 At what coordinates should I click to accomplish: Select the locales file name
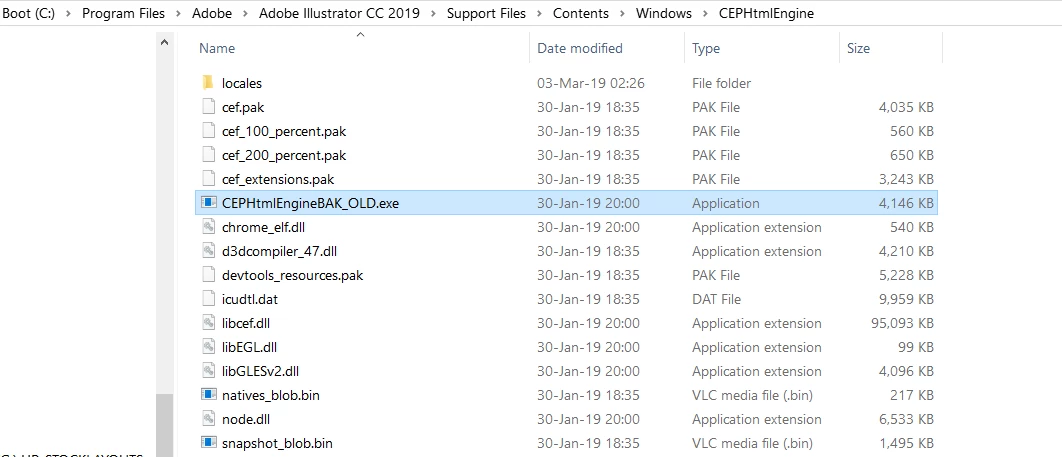pos(242,83)
